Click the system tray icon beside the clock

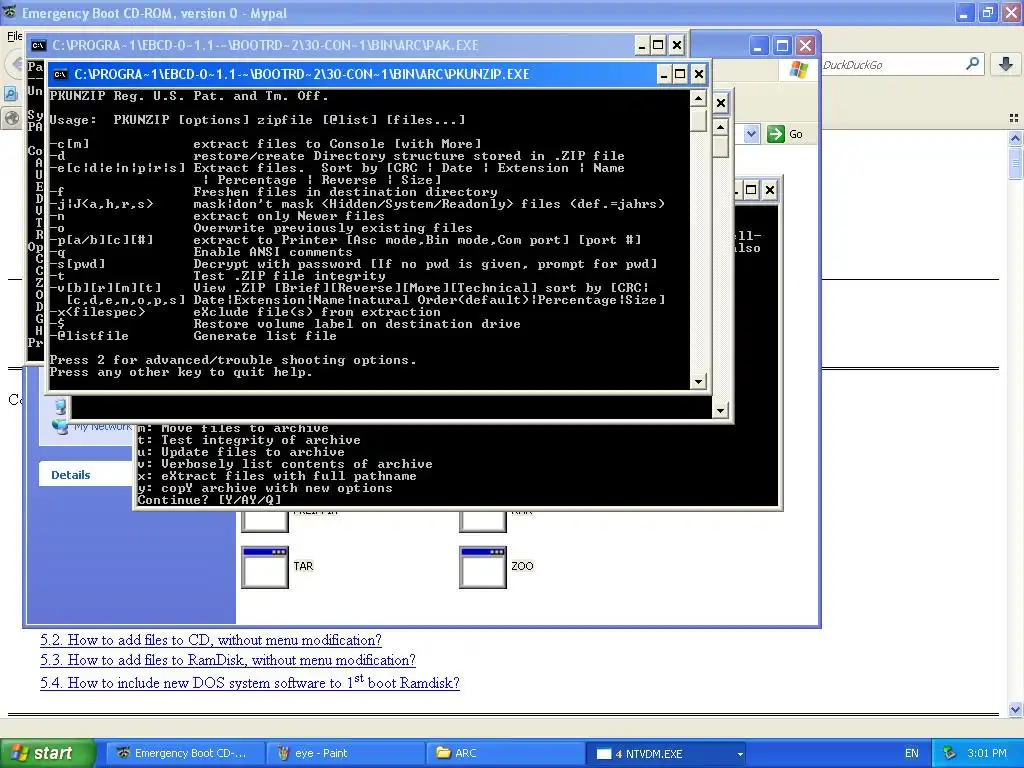point(950,753)
